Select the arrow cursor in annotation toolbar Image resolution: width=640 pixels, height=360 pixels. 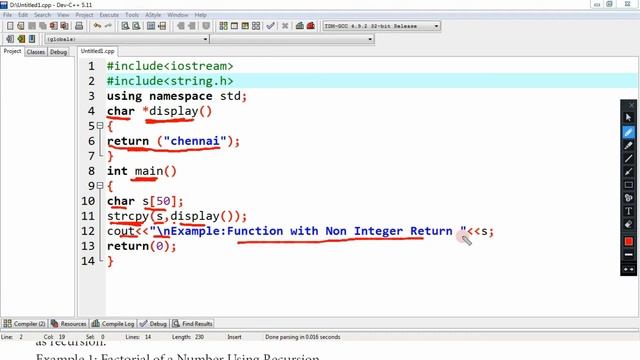click(629, 118)
